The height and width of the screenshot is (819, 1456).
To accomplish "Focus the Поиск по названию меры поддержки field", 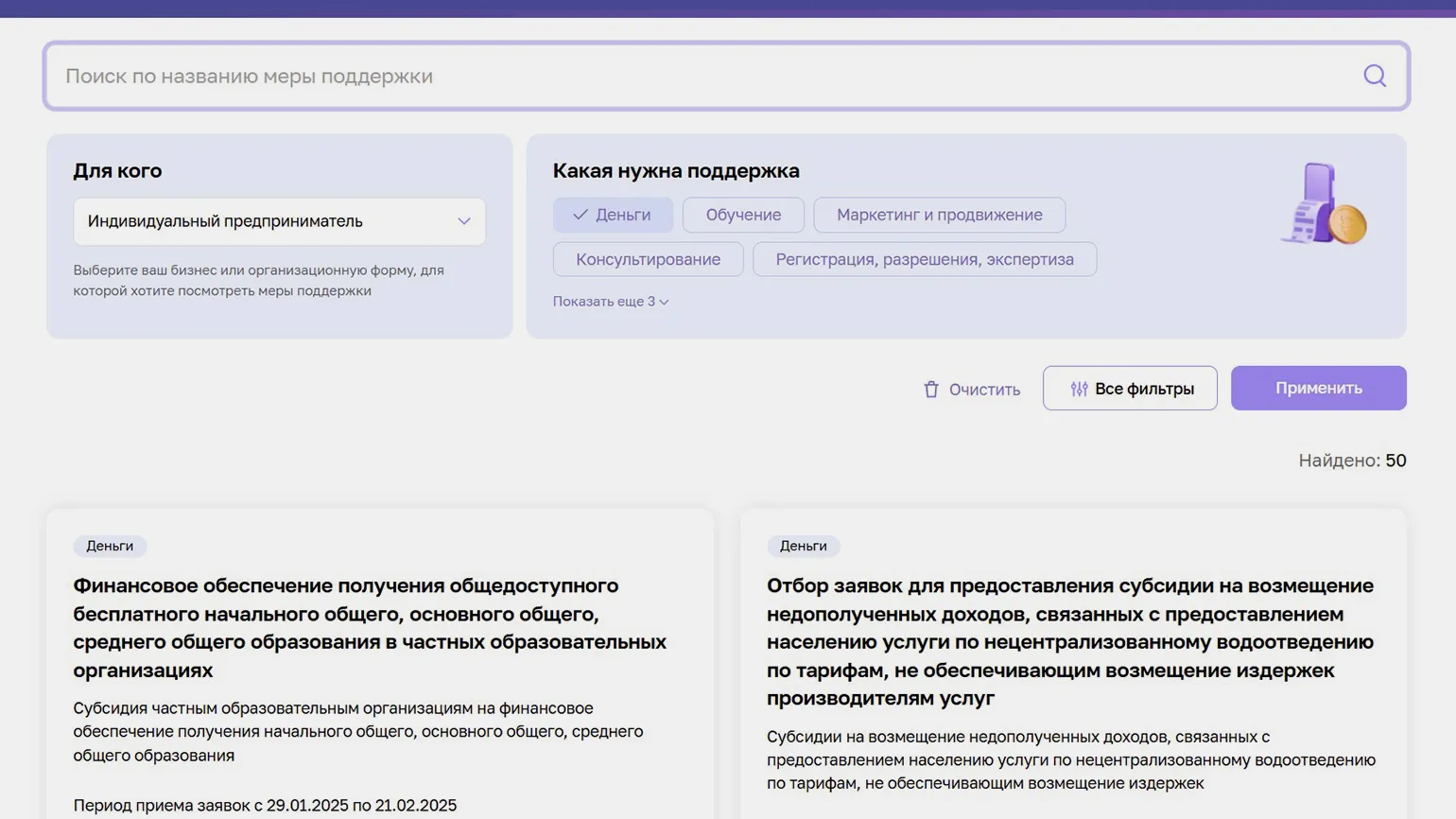I will [x=700, y=76].
